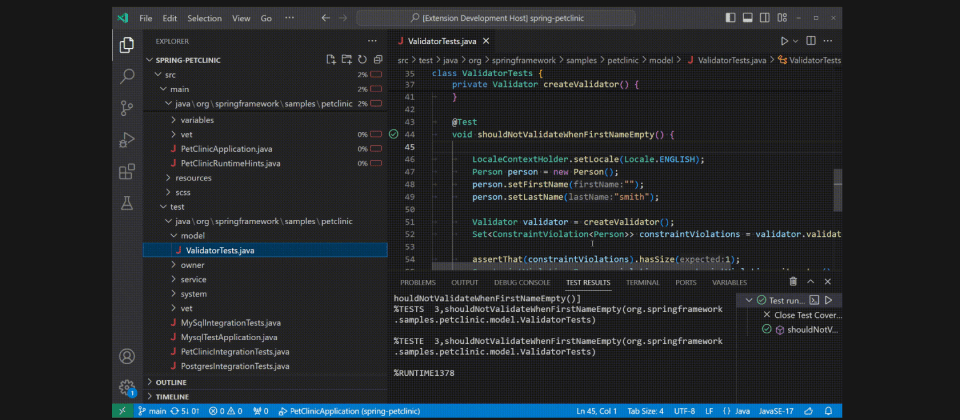Click the editor vertical scrollbar
This screenshot has height=420, width=960.
(838, 190)
